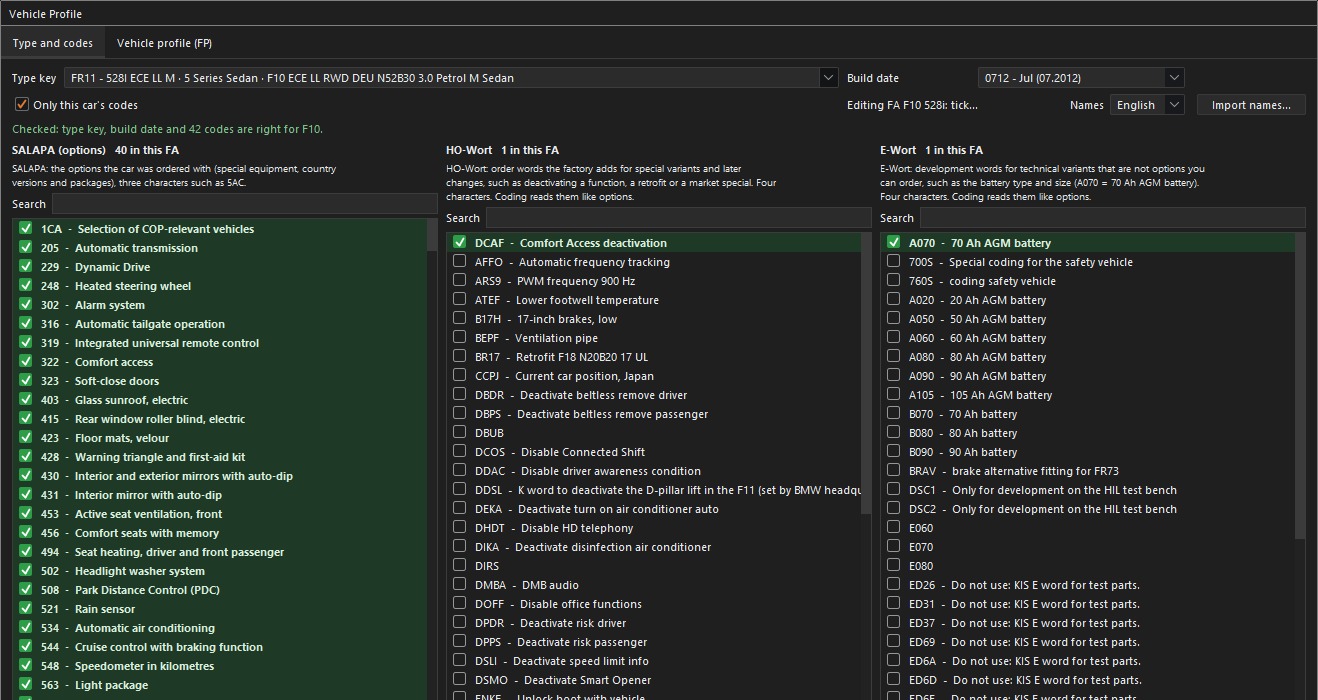Click the 'A105 - 105 Ah AGM battery' text
This screenshot has width=1318, height=700.
click(980, 395)
